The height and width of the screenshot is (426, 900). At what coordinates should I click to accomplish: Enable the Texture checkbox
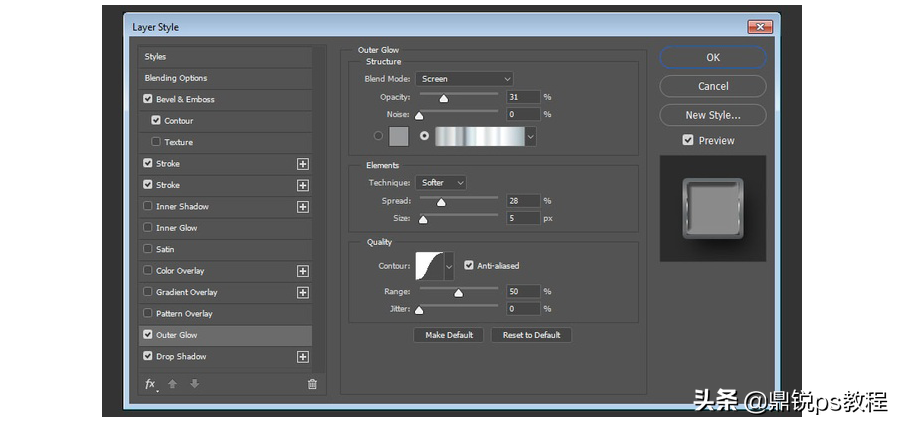(156, 142)
